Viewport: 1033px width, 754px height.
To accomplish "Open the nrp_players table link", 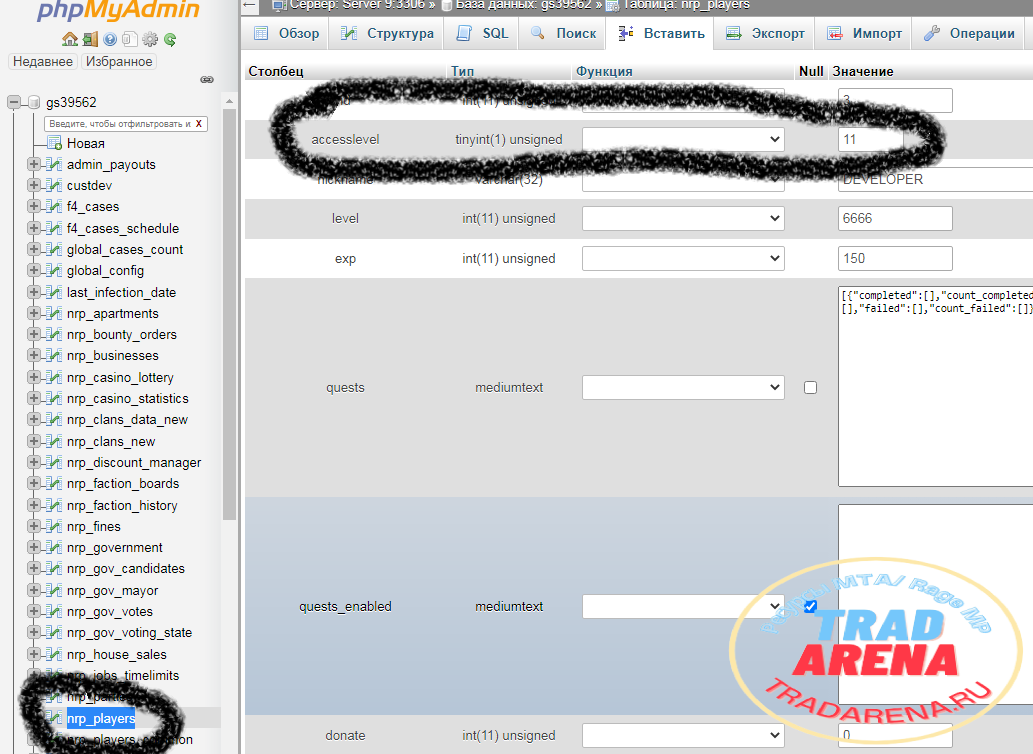I will [x=101, y=718].
